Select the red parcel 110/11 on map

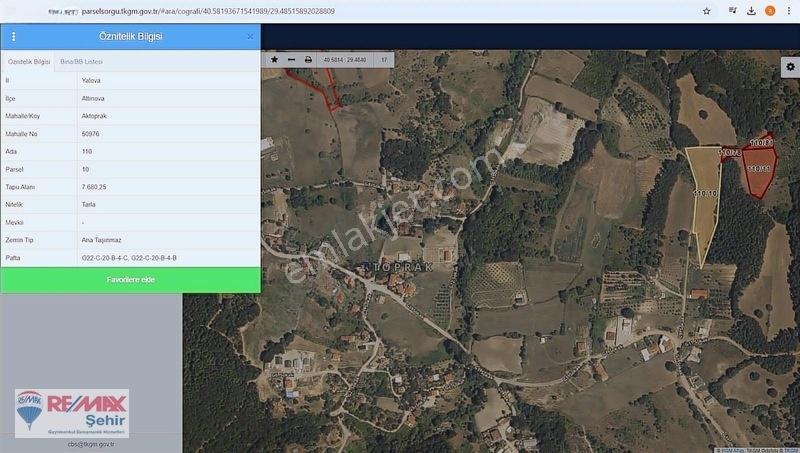pos(759,171)
